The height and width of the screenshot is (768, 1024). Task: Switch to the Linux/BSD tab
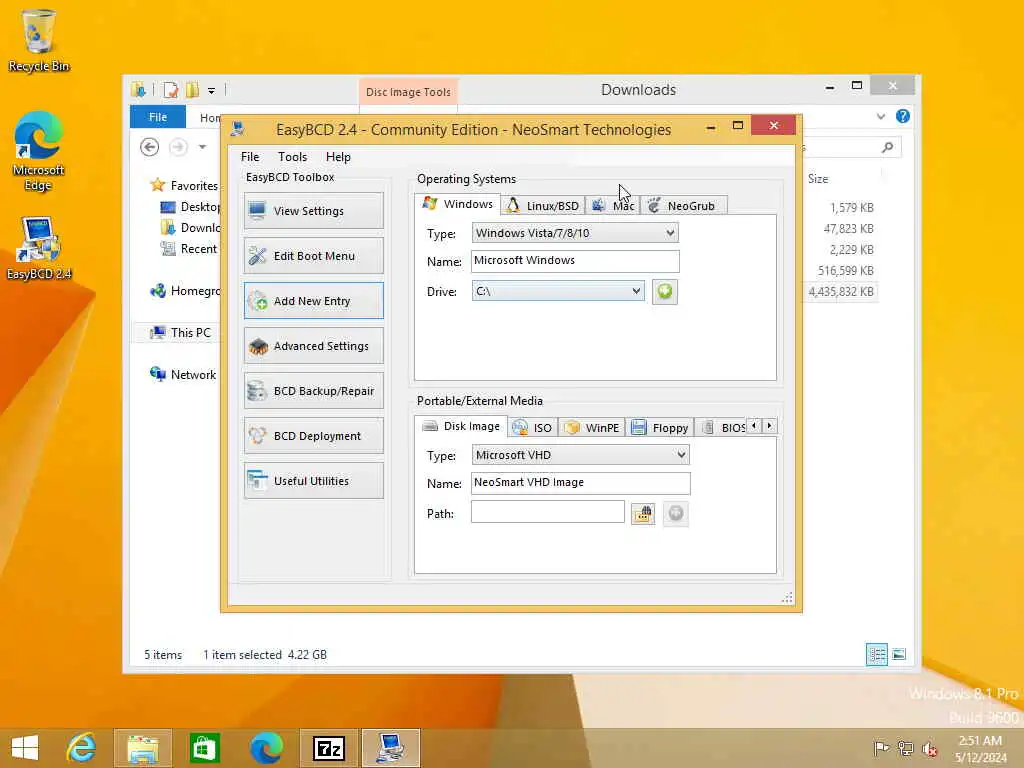pyautogui.click(x=543, y=206)
